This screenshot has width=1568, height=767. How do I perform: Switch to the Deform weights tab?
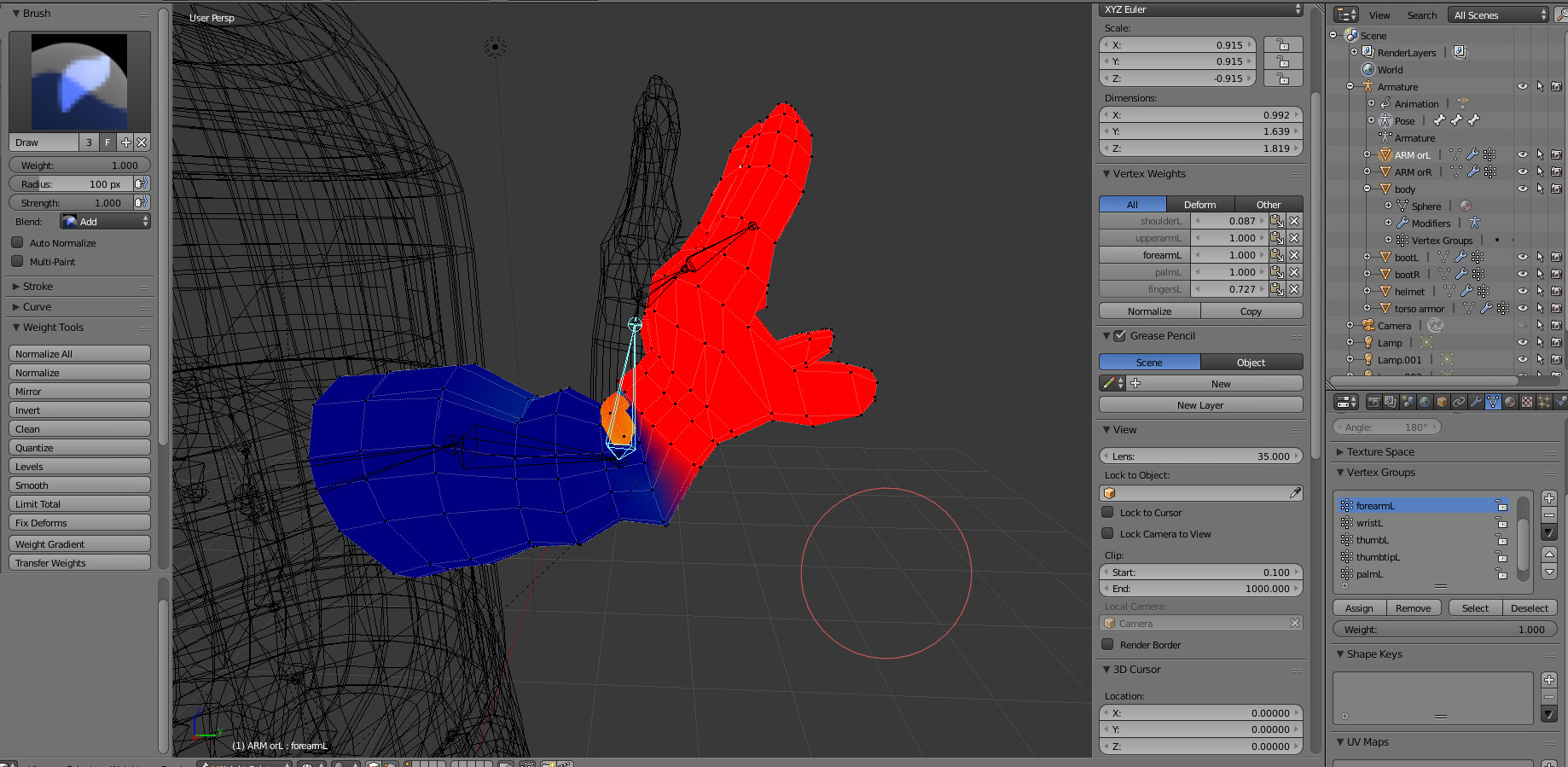pyautogui.click(x=1199, y=204)
